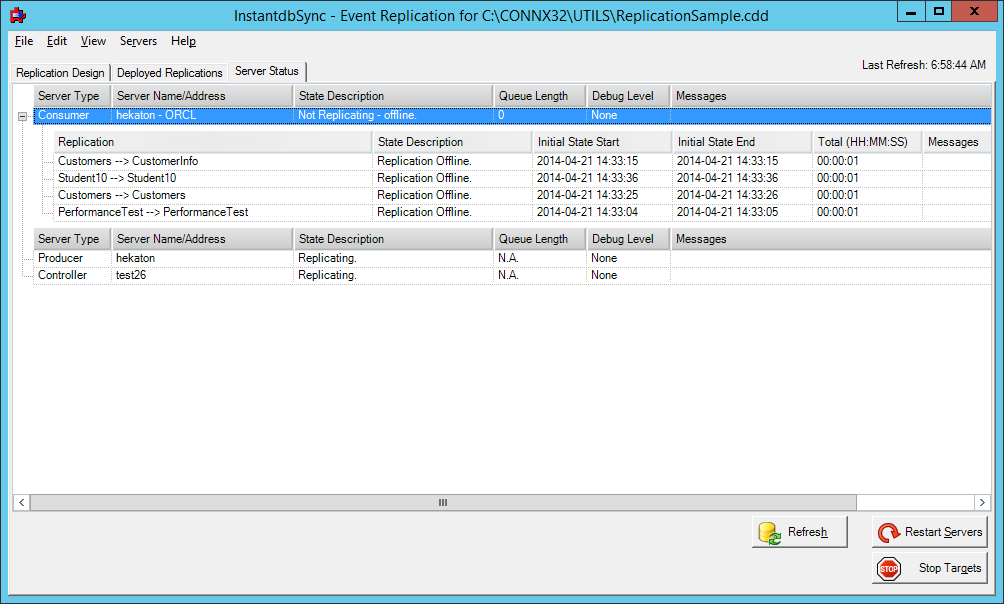Open the View menu
The height and width of the screenshot is (604, 1004).
pyautogui.click(x=92, y=41)
